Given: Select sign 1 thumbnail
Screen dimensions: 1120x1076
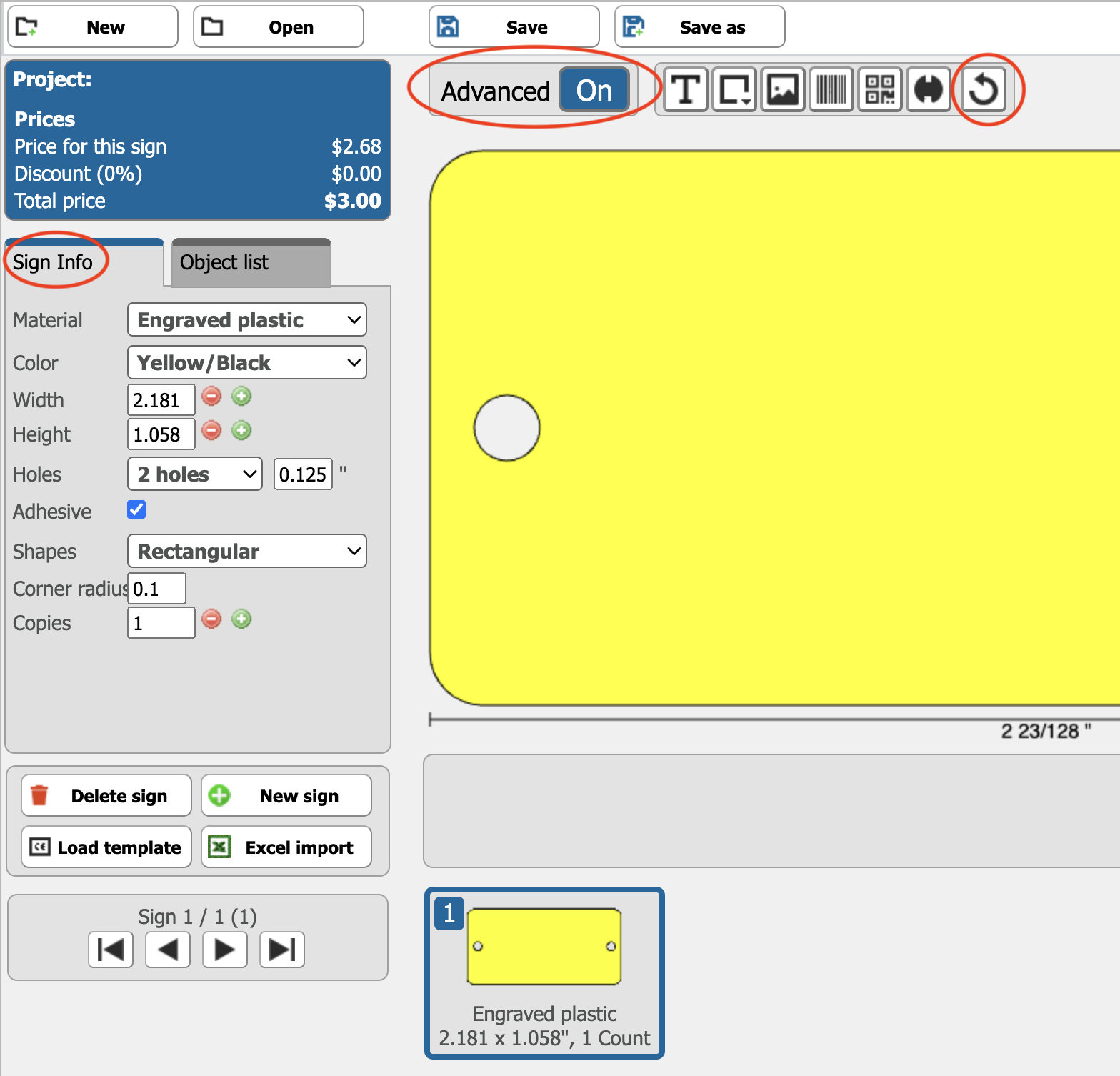Looking at the screenshot, I should coord(544,973).
